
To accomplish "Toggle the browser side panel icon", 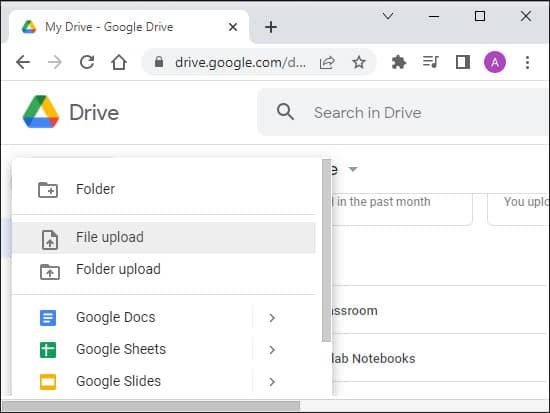I will pos(463,62).
